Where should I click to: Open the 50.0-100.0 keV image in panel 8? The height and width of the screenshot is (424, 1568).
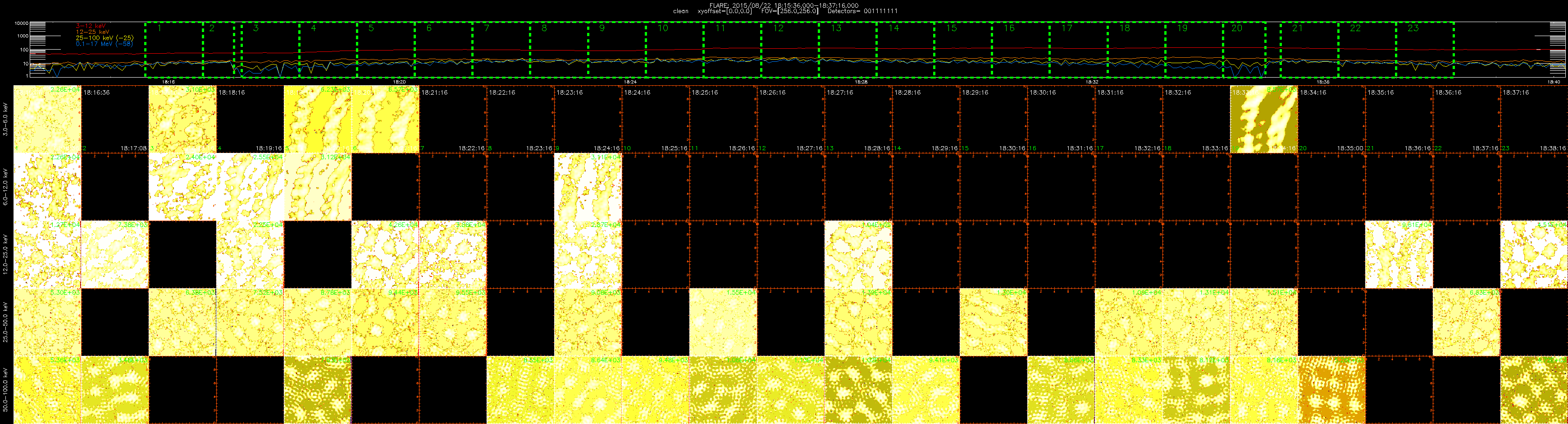click(520, 390)
